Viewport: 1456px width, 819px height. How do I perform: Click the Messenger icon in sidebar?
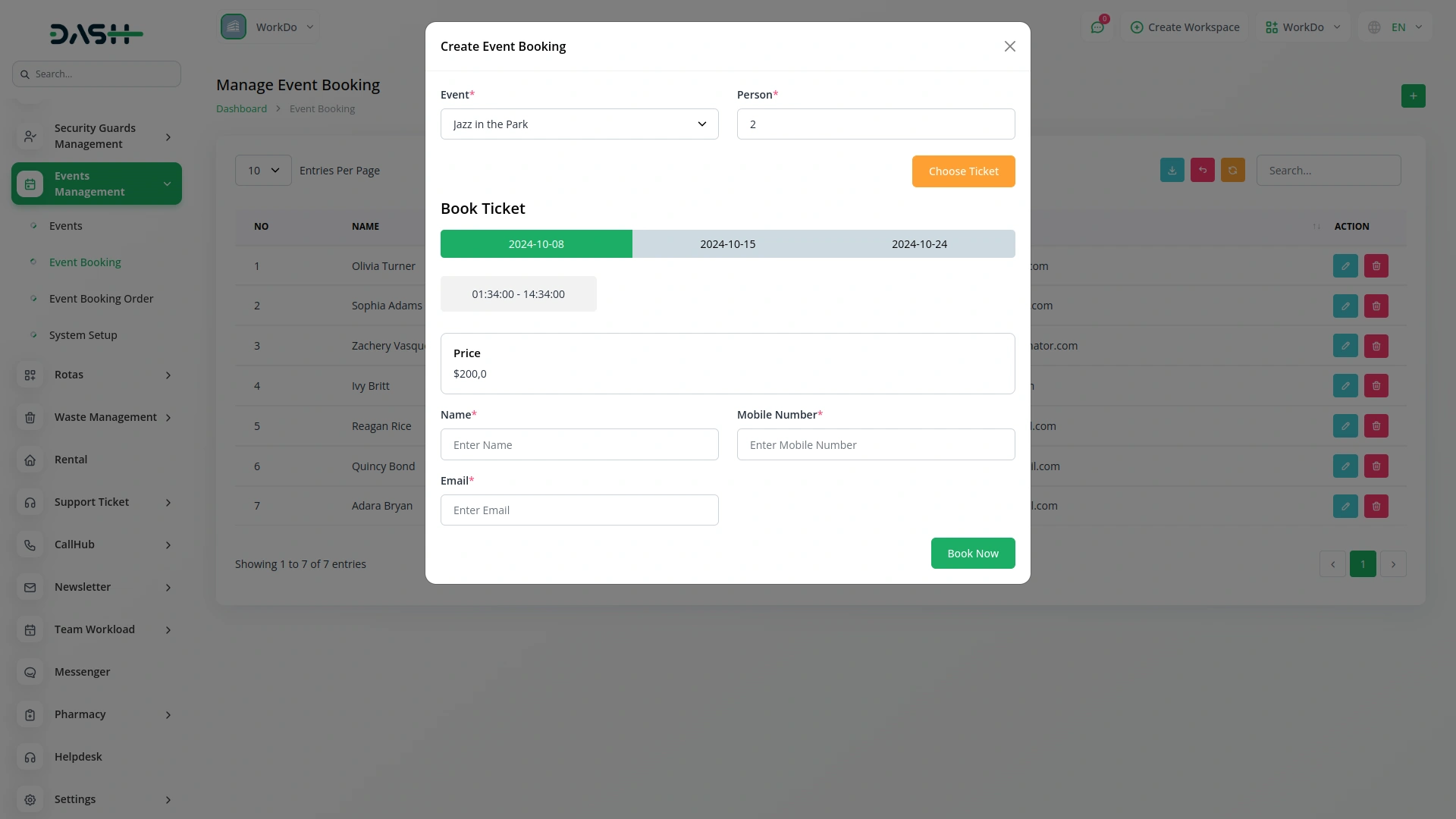click(30, 672)
